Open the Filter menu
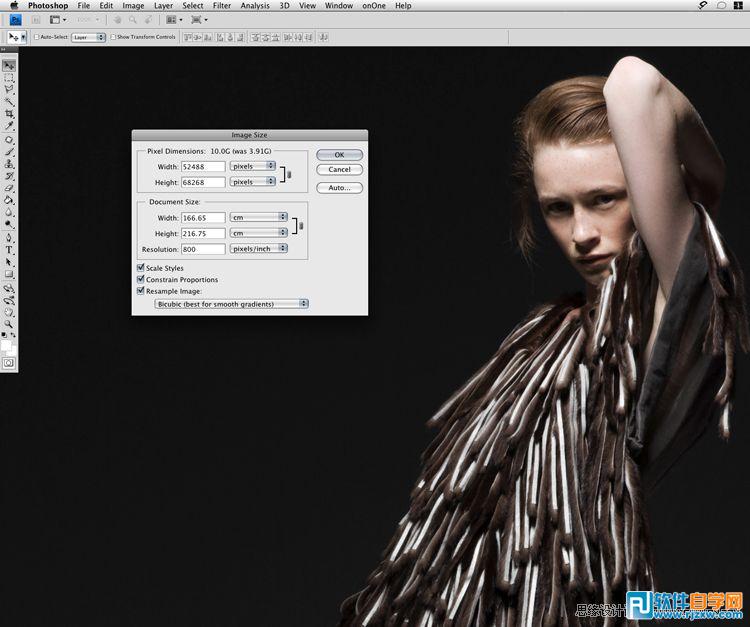The width and height of the screenshot is (750, 627). pos(221,6)
